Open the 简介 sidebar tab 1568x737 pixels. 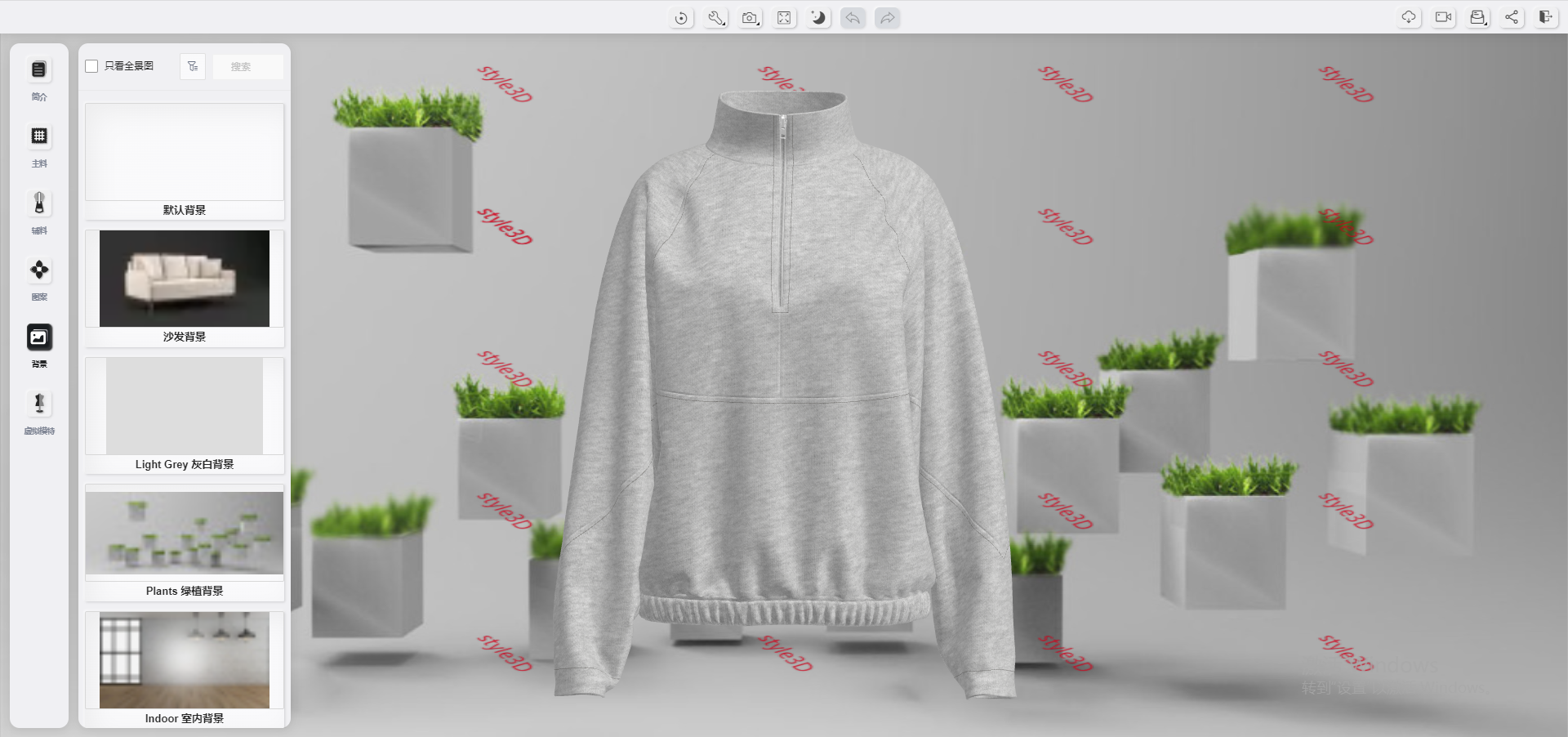(39, 79)
